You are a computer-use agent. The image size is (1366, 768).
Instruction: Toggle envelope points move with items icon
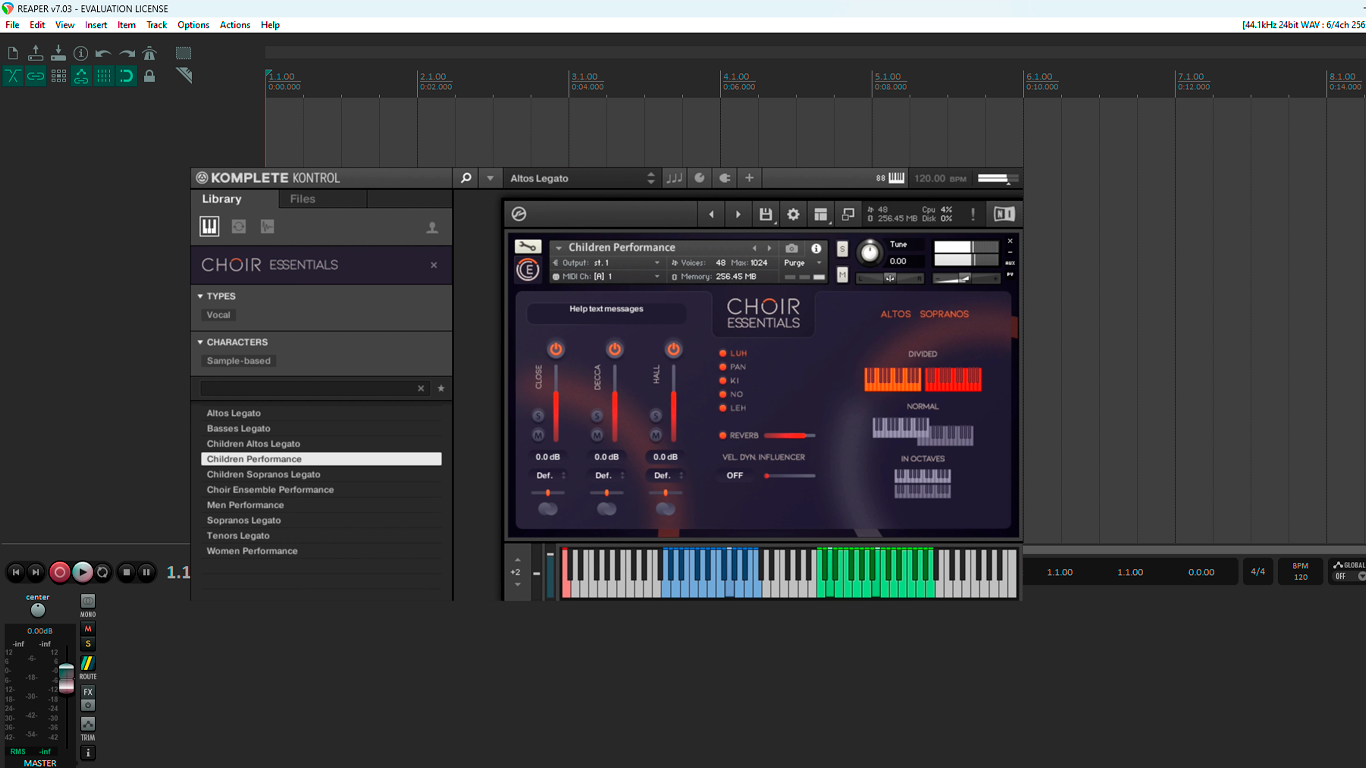(x=81, y=76)
